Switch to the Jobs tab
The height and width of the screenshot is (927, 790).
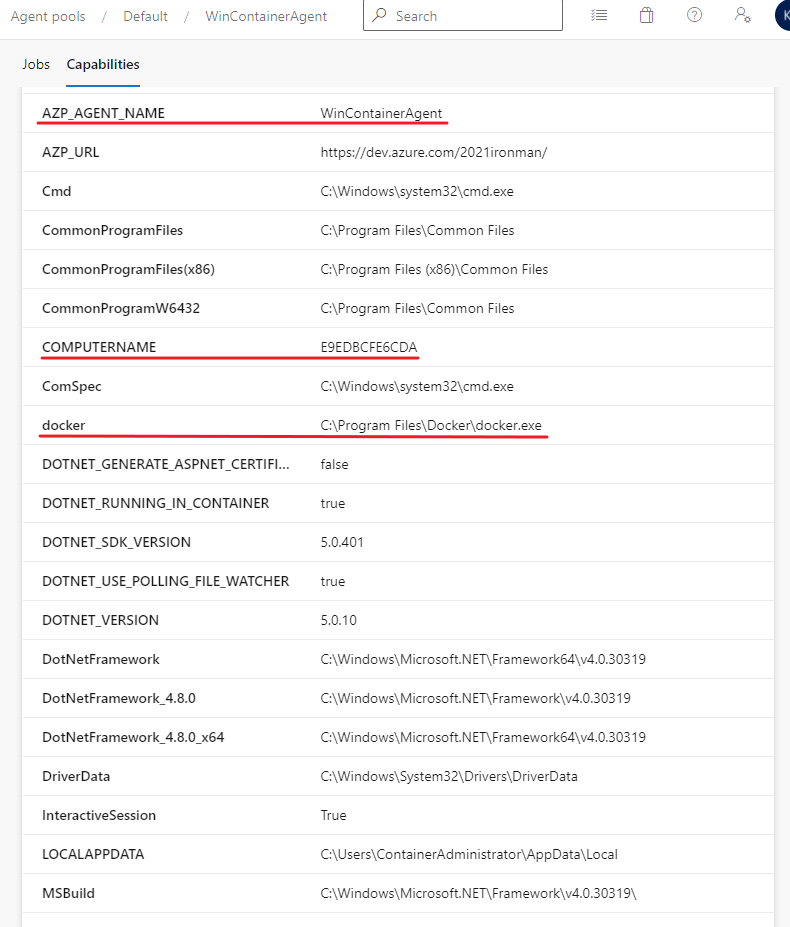click(36, 64)
